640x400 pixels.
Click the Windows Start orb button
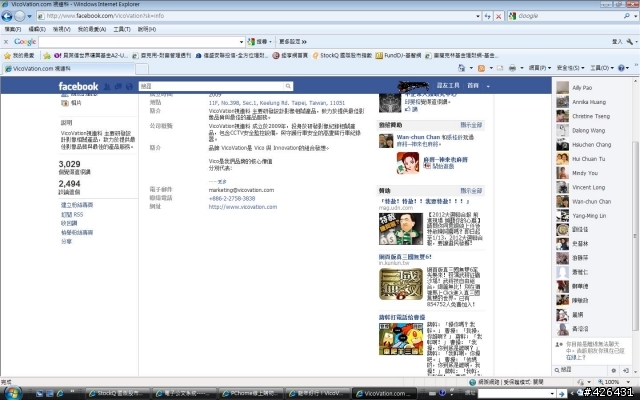(x=13, y=393)
